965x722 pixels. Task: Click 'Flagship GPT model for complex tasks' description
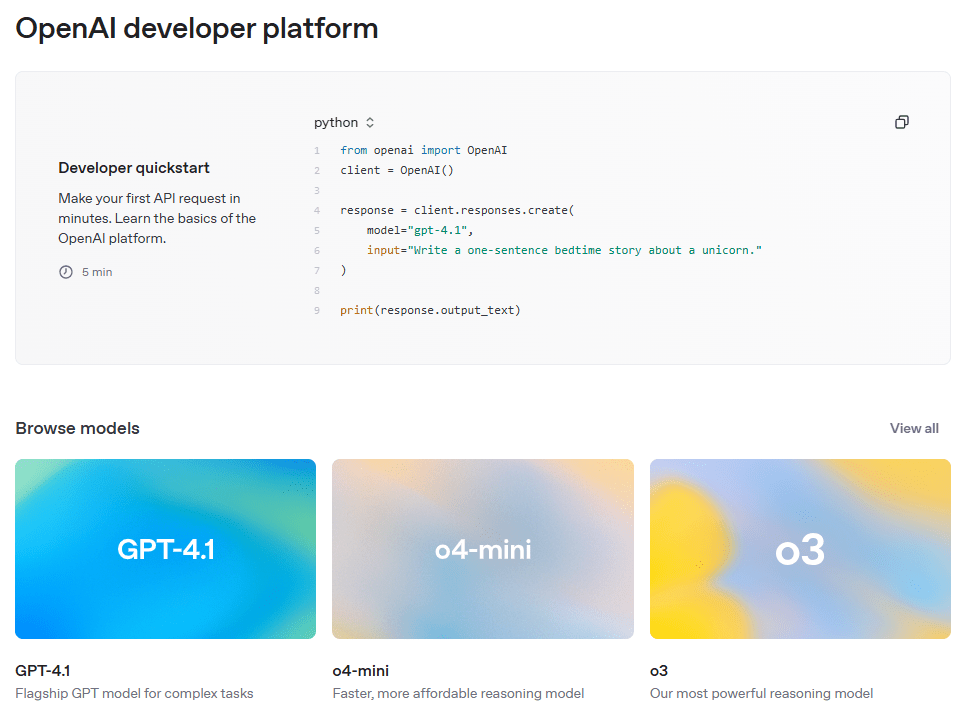(x=134, y=694)
